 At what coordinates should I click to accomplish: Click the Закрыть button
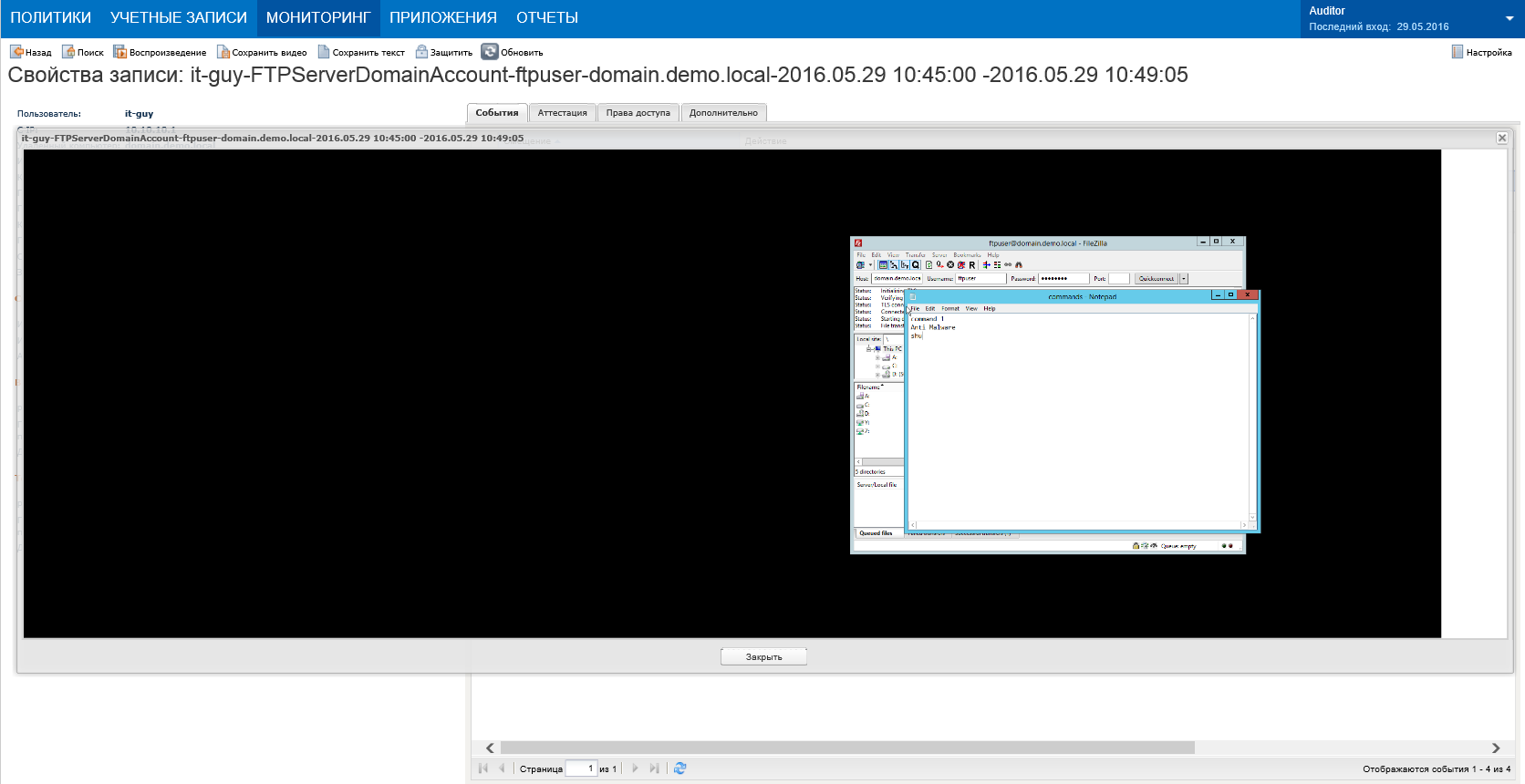[764, 656]
